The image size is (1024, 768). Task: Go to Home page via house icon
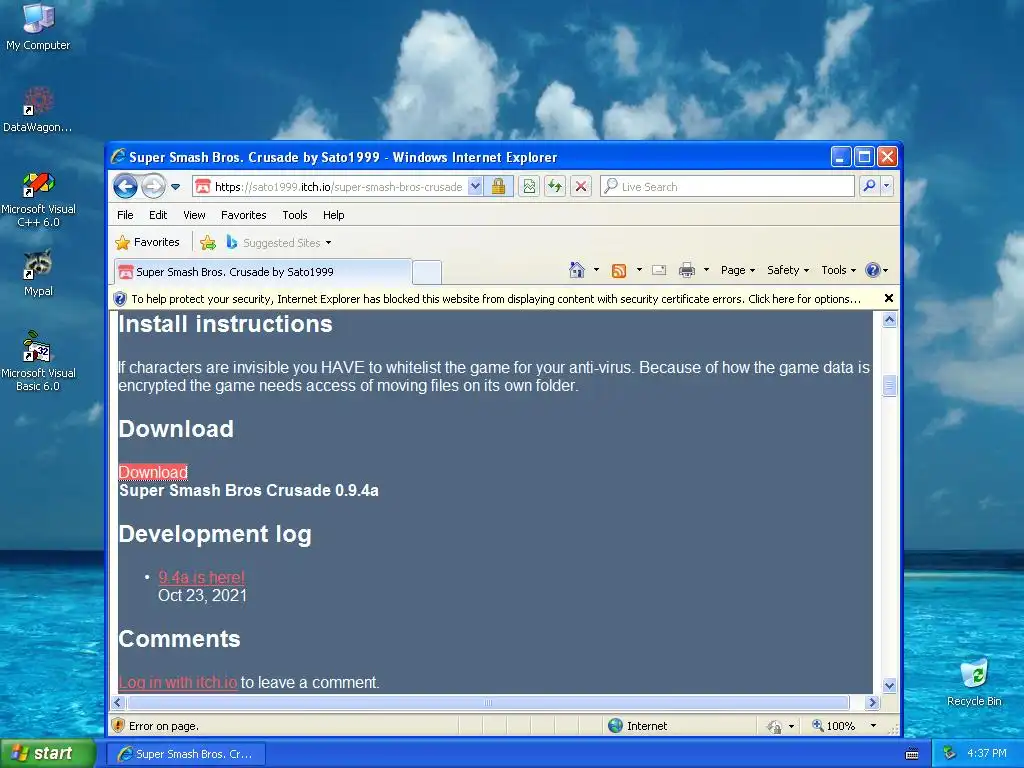click(577, 270)
